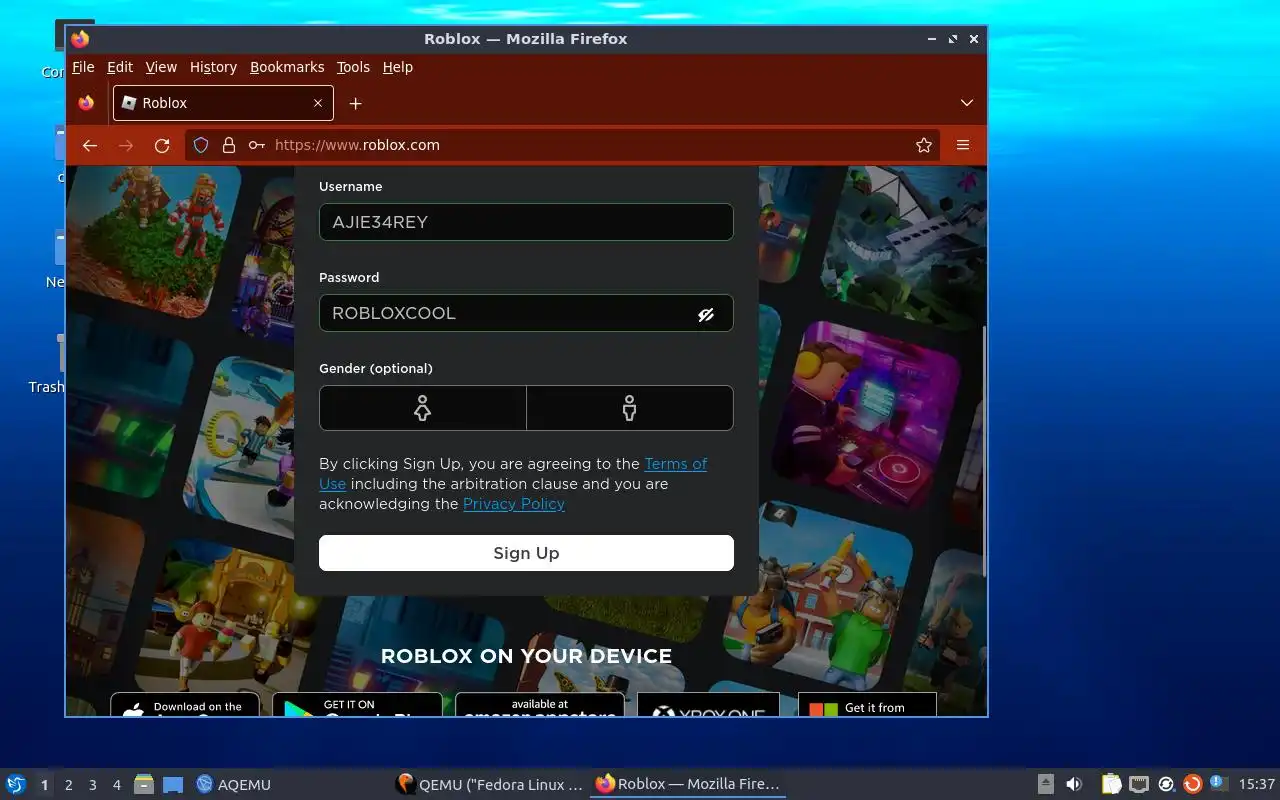The height and width of the screenshot is (800, 1280).
Task: Open the file manager icon in taskbar
Action: (x=144, y=785)
